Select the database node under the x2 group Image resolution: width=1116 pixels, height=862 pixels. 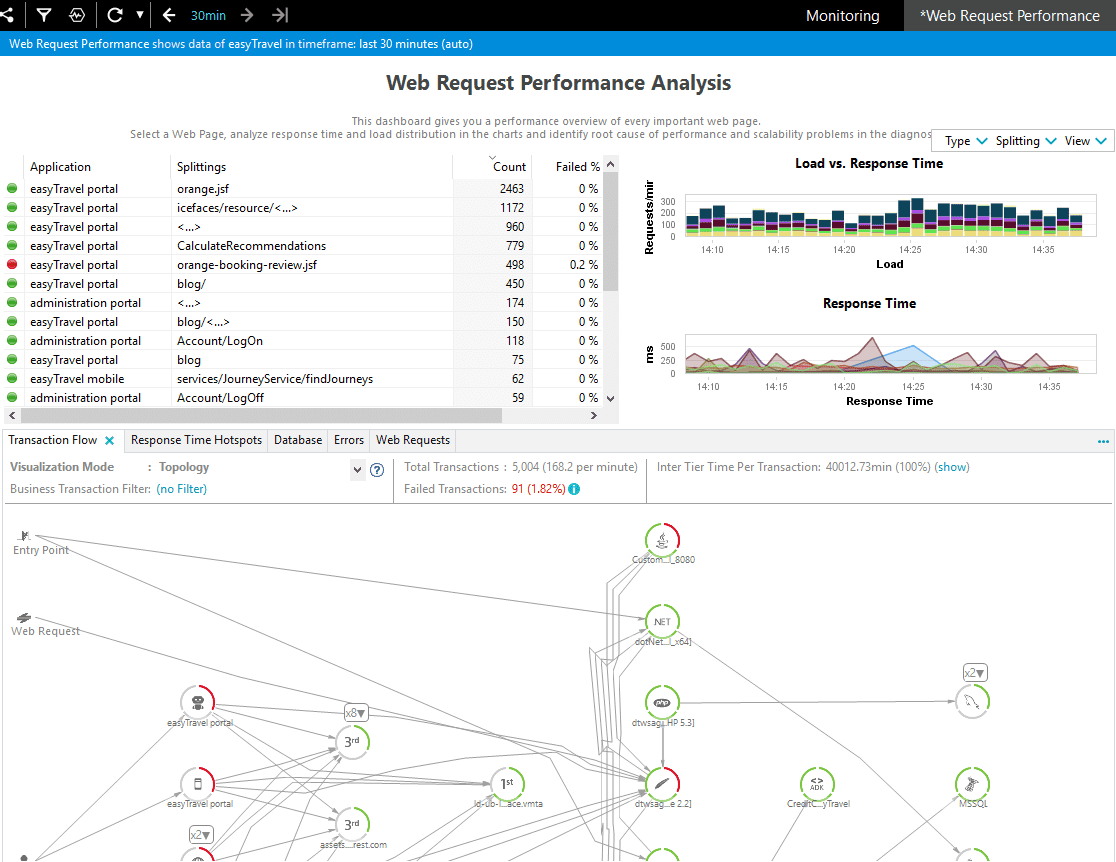tap(972, 701)
